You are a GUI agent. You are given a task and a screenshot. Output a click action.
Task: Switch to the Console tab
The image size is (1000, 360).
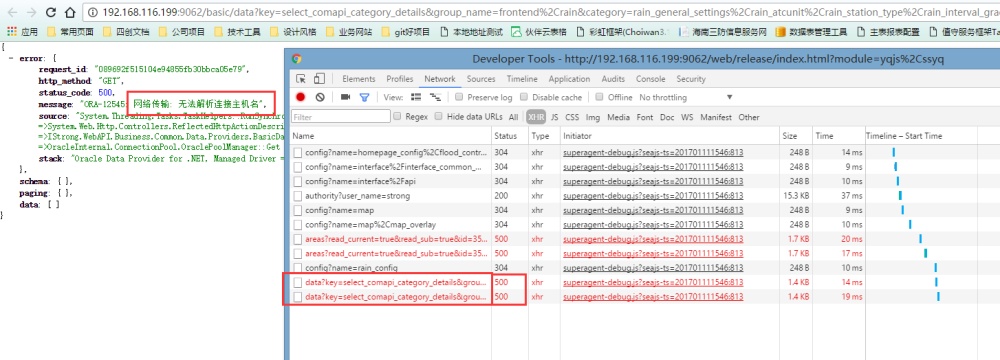tap(651, 79)
